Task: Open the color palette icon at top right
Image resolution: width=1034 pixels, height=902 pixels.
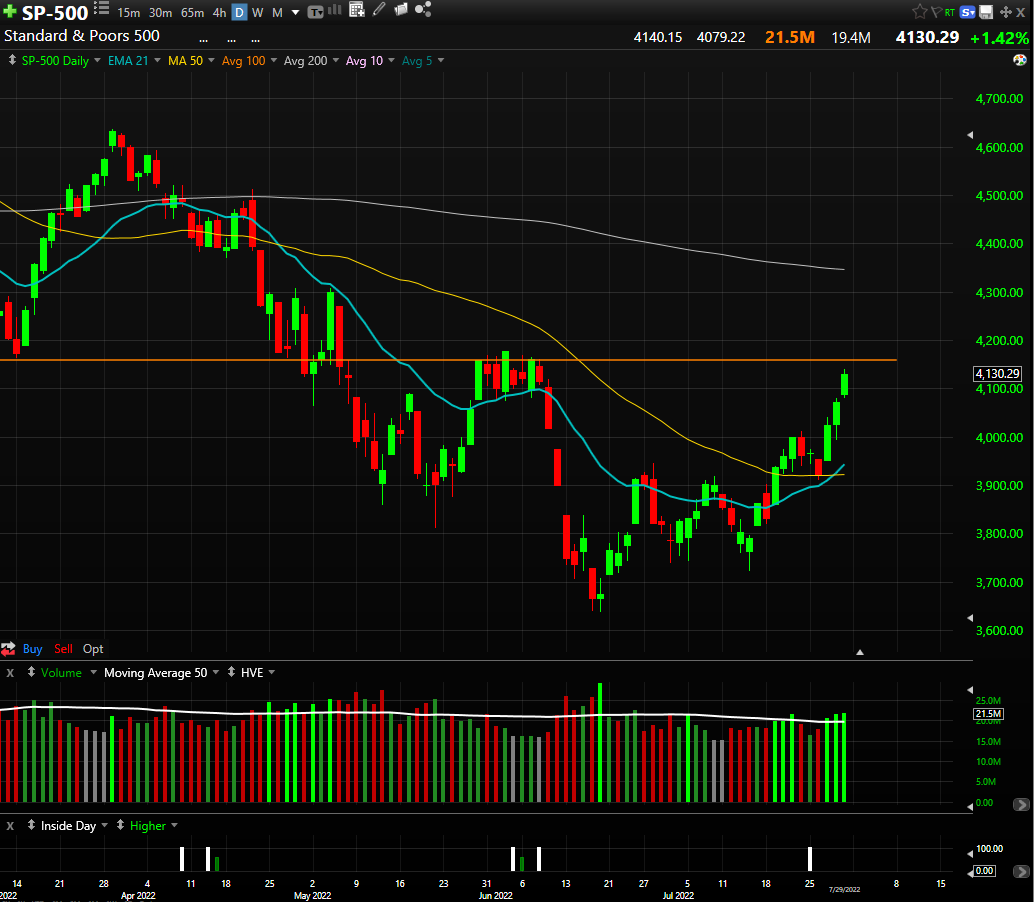Action: [x=1019, y=60]
